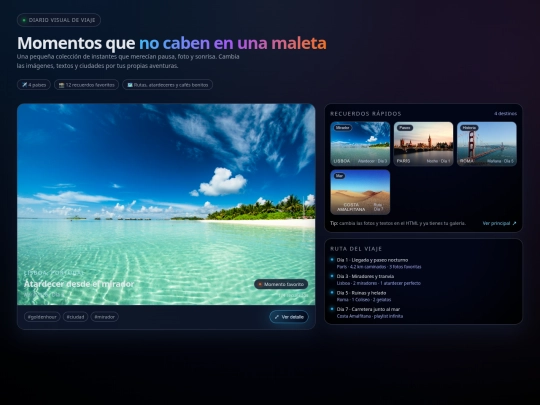540x405 pixels.
Task: Click 'Roma · 1 Coliseo · 2 gelatos' detail line
Action: pos(364,300)
